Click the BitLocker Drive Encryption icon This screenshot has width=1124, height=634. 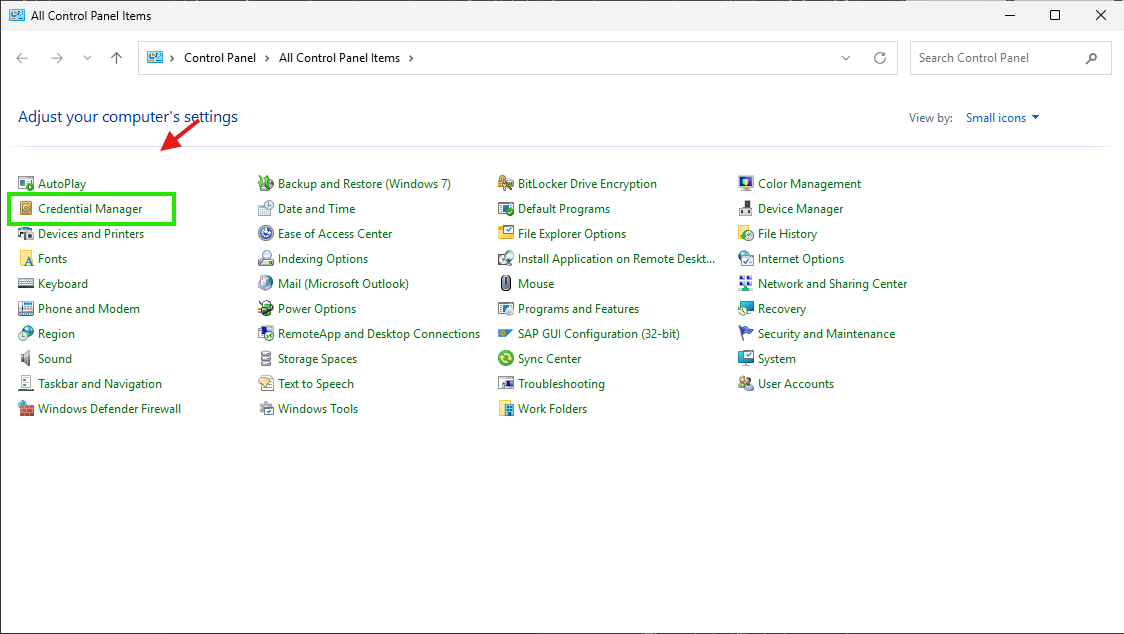click(506, 184)
